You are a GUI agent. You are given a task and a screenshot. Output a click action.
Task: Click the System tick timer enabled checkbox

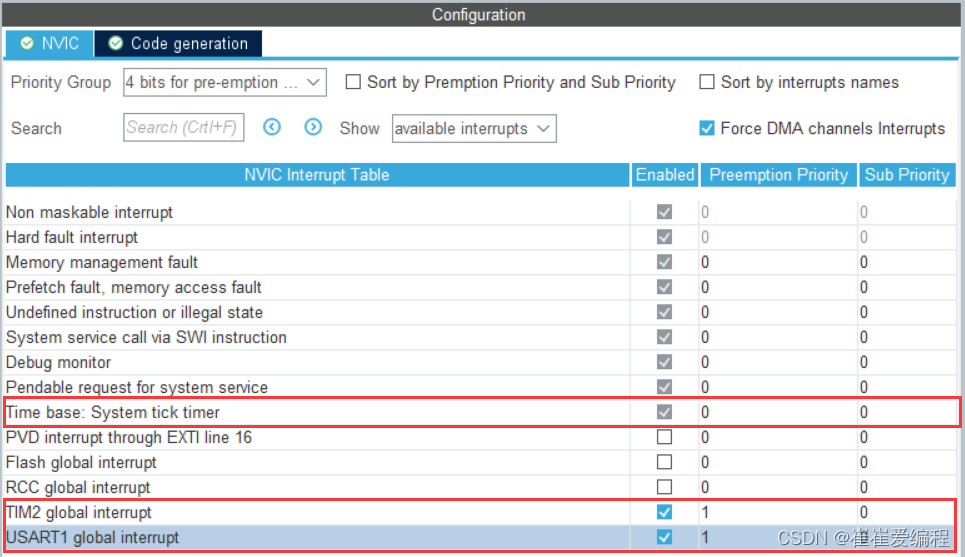click(x=664, y=412)
